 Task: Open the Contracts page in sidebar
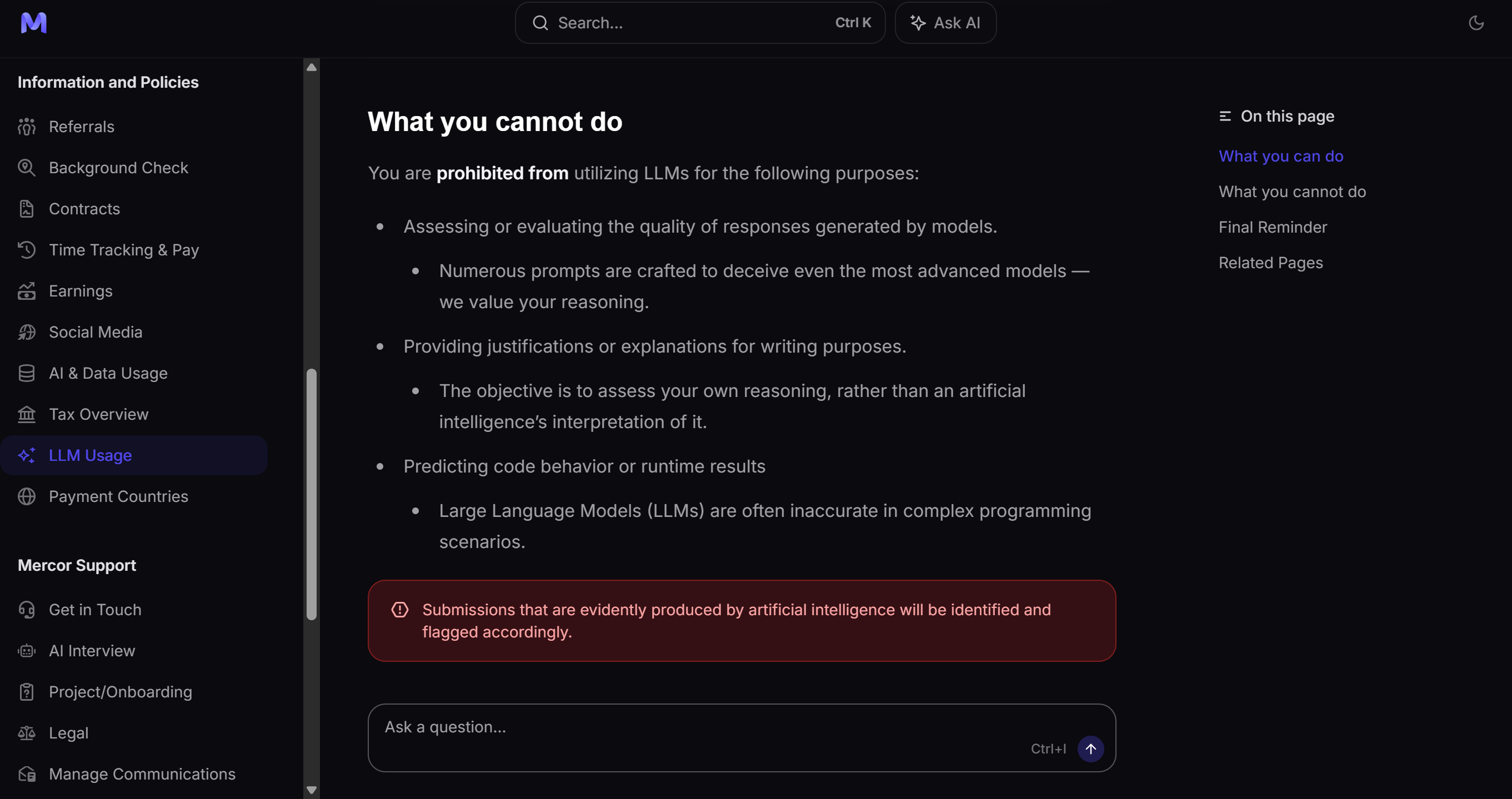[84, 209]
